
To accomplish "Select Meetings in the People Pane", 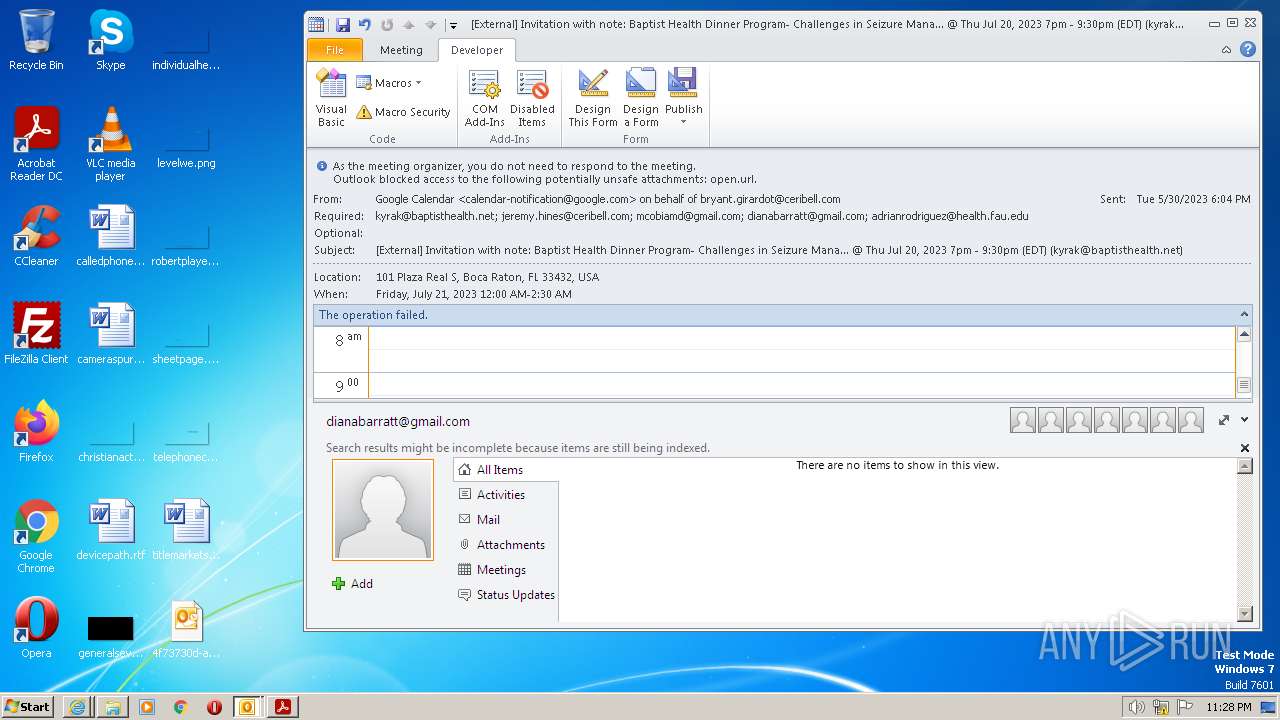I will tap(505, 570).
